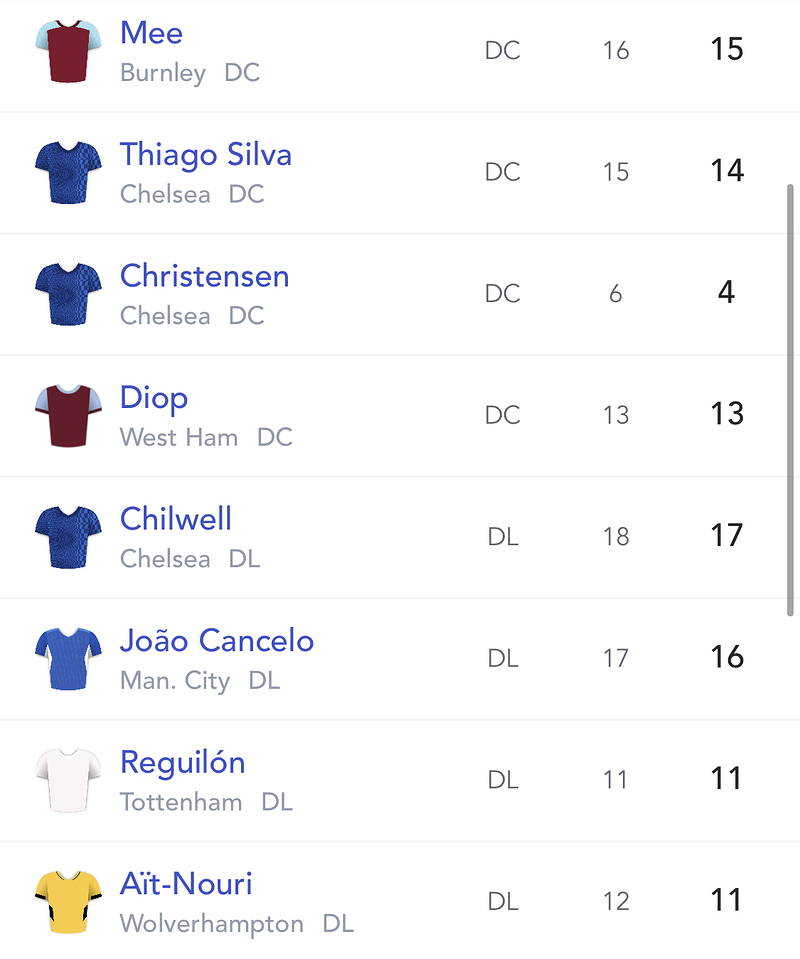Screen dimensions: 800x959
Task: Click Christensen's bold score of 4
Action: coord(726,292)
